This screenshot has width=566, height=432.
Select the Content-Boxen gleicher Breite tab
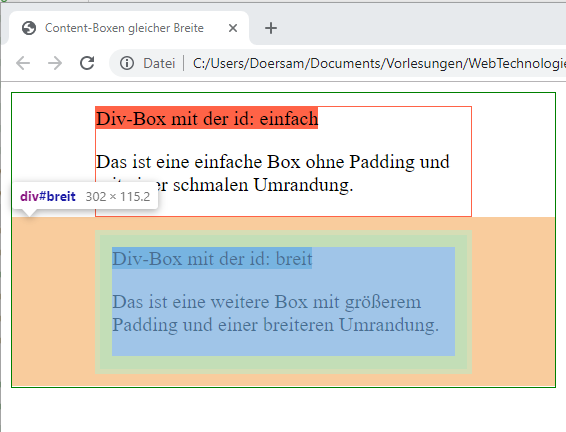(129, 28)
